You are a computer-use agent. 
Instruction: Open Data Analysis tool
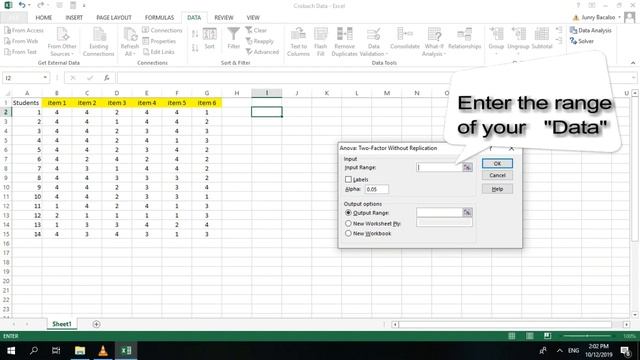click(591, 30)
